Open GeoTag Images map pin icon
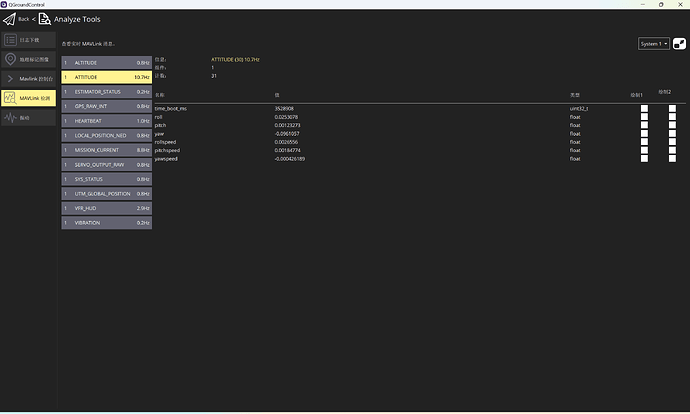Screen dimensions: 690x414 click(10, 59)
